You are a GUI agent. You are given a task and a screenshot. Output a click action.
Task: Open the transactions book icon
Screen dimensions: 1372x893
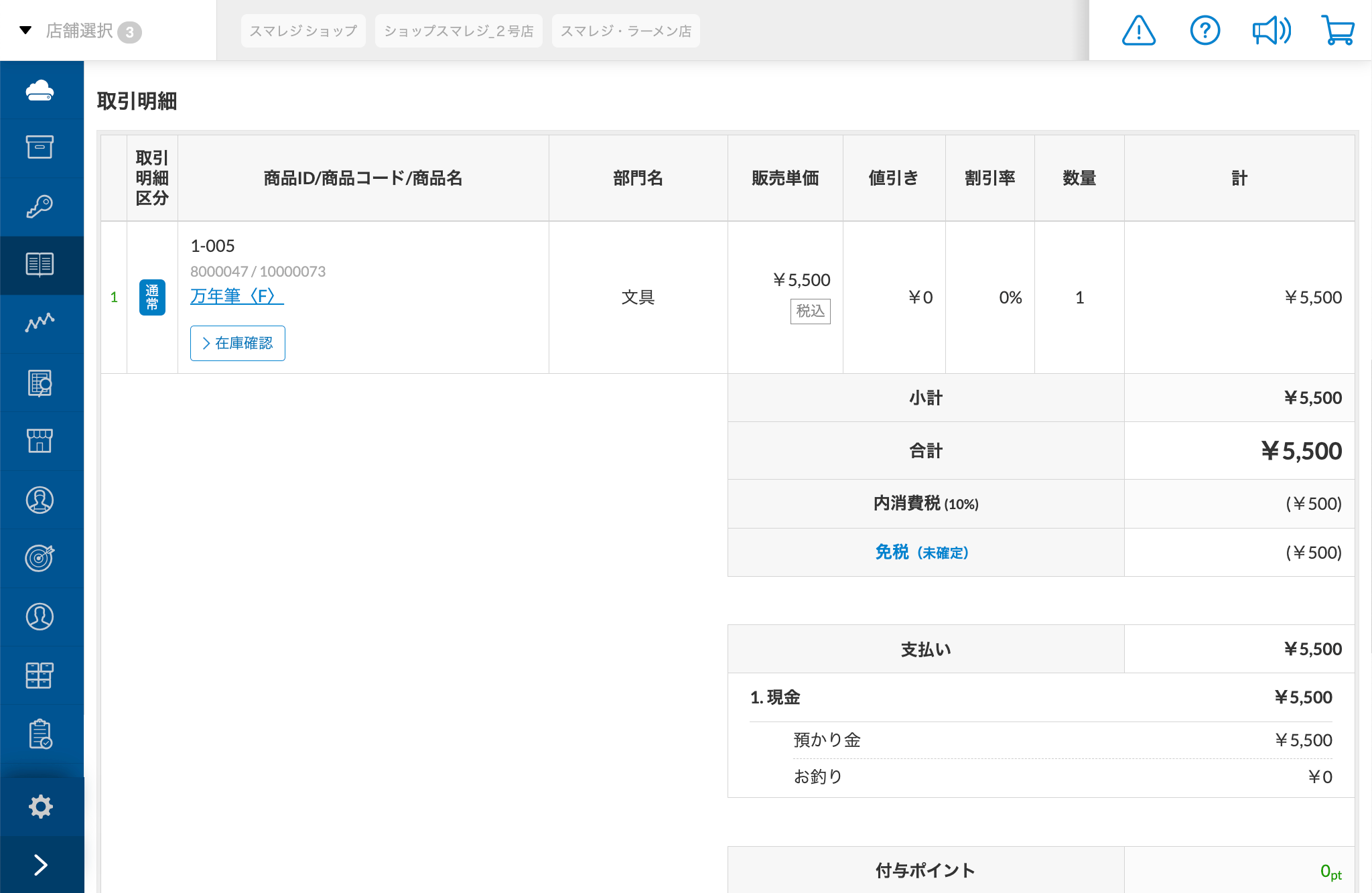tap(40, 265)
